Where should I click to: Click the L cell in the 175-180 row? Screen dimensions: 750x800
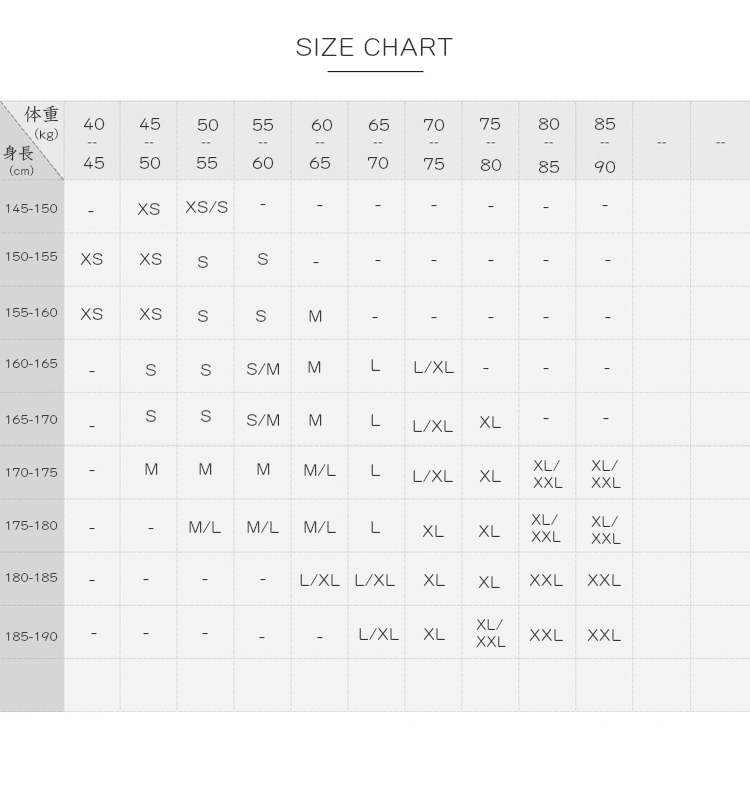(x=375, y=527)
